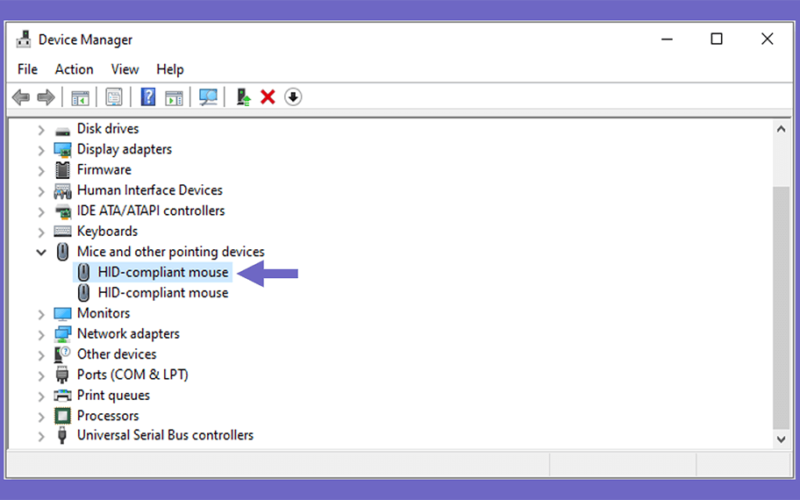
Task: Click the Keyboards category icon
Action: [x=63, y=232]
